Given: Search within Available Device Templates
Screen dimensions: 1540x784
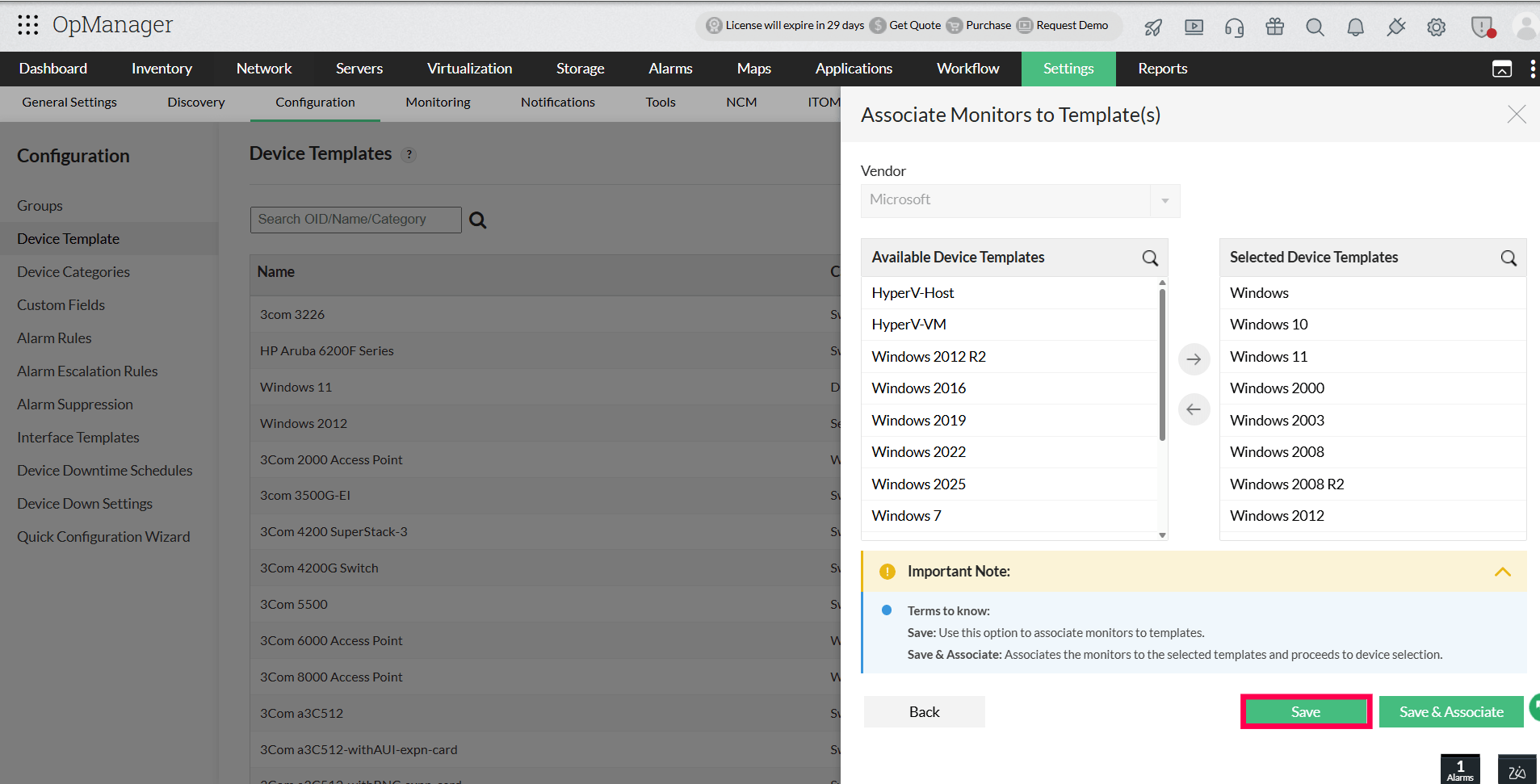Looking at the screenshot, I should 1150,258.
